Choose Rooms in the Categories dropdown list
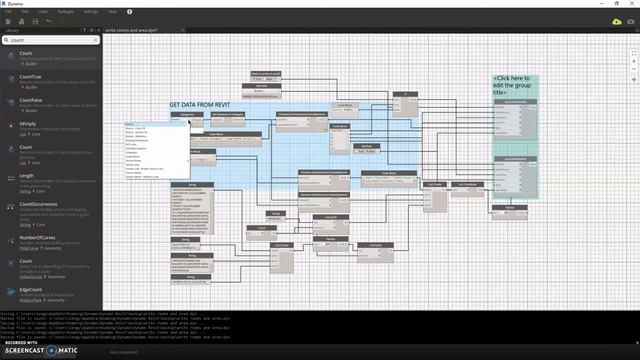Viewport: 640px width, 360px height. point(156,124)
